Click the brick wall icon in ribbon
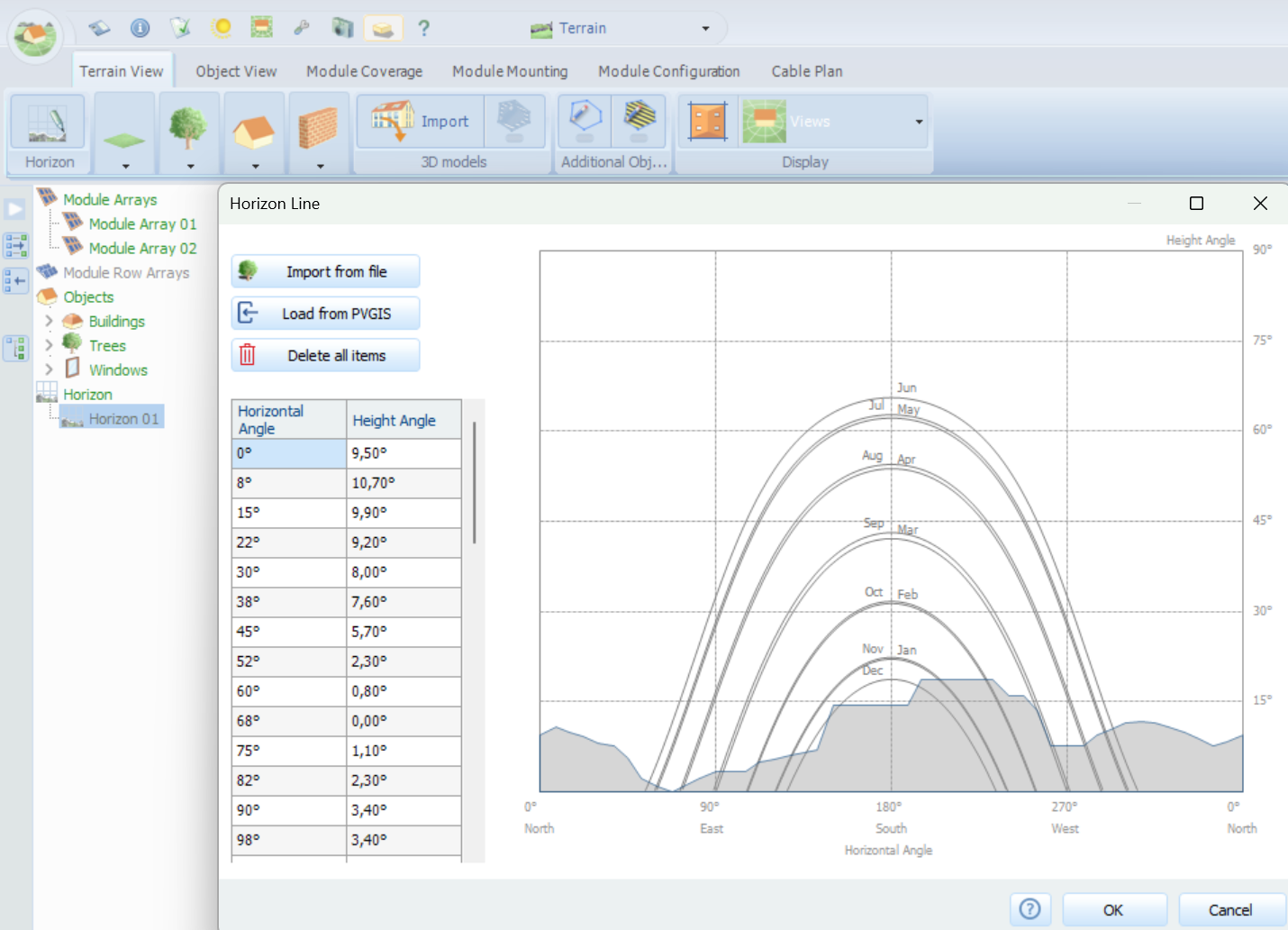This screenshot has width=1288, height=930. coord(318,127)
